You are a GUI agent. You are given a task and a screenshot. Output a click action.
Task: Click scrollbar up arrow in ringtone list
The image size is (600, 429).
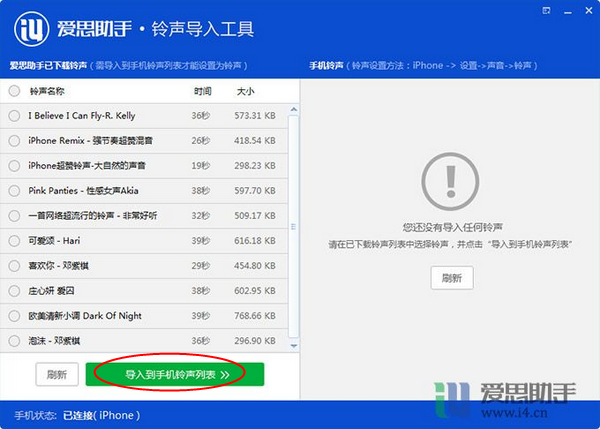coord(293,109)
